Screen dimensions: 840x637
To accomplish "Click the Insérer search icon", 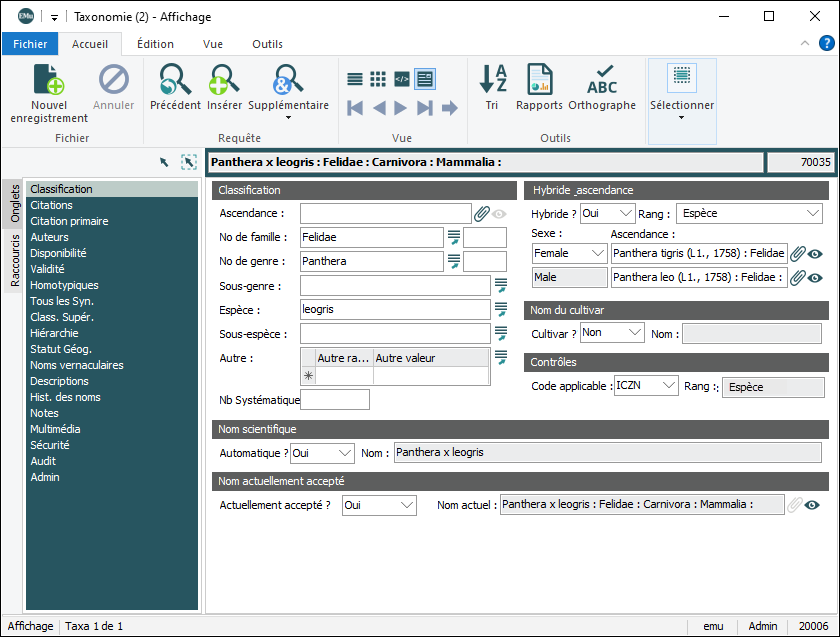I will tap(224, 80).
